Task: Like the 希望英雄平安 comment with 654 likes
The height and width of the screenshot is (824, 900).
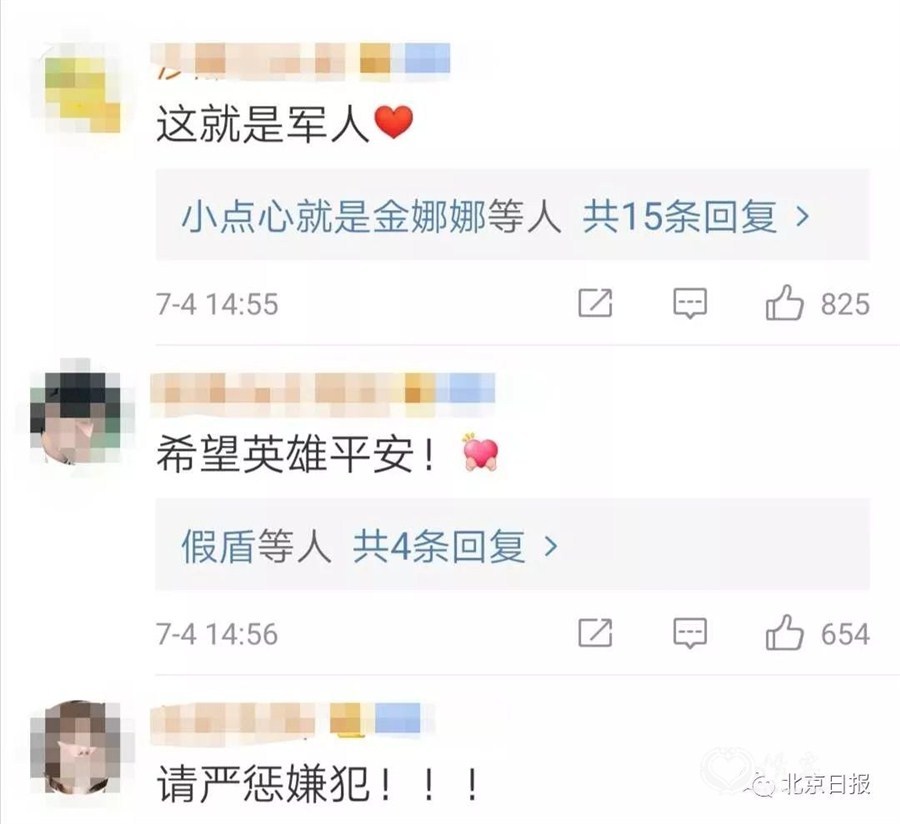Action: (784, 632)
